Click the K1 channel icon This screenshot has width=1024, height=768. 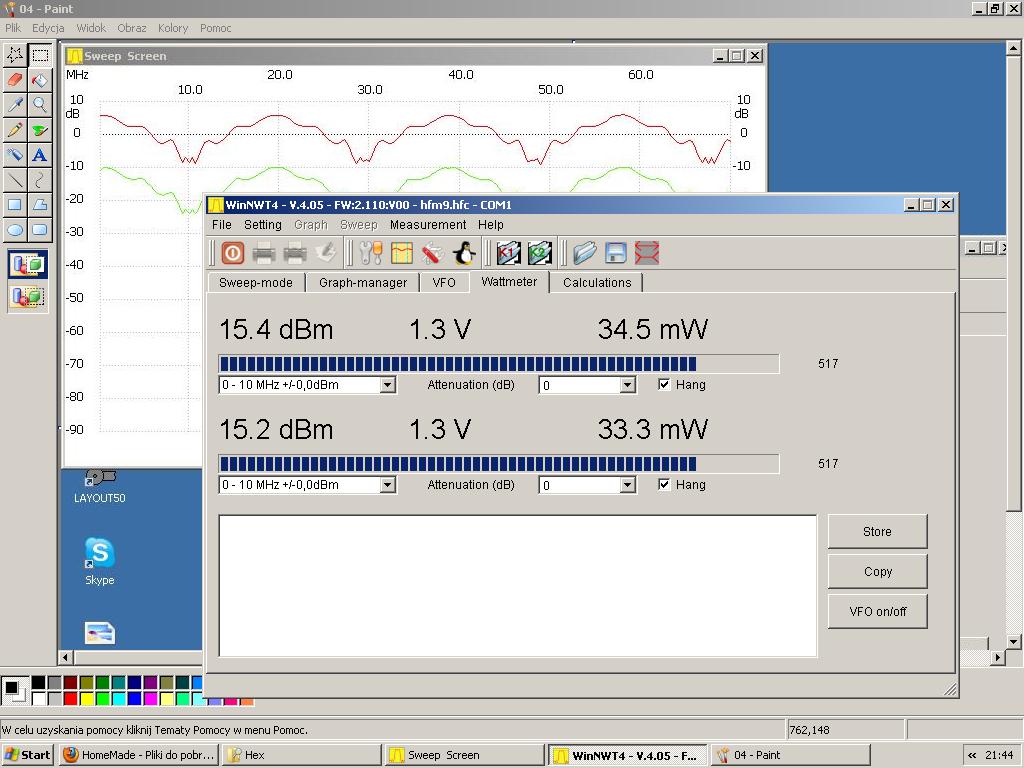[x=509, y=253]
